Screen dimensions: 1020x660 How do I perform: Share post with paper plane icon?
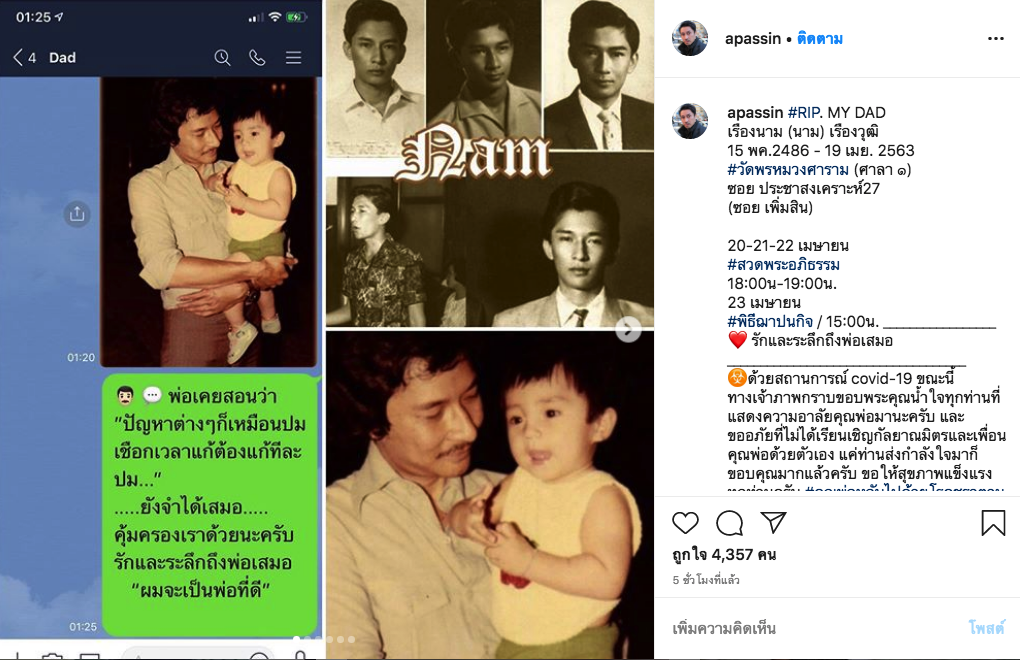point(773,522)
